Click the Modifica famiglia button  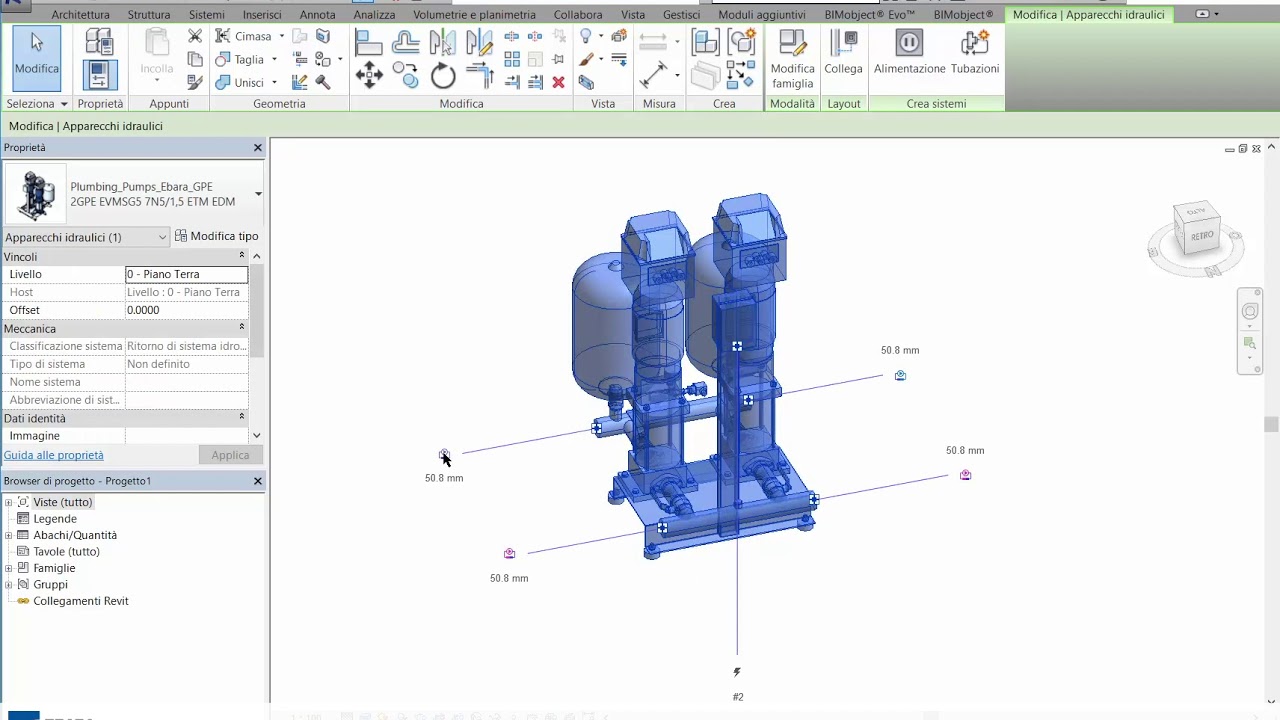point(793,58)
